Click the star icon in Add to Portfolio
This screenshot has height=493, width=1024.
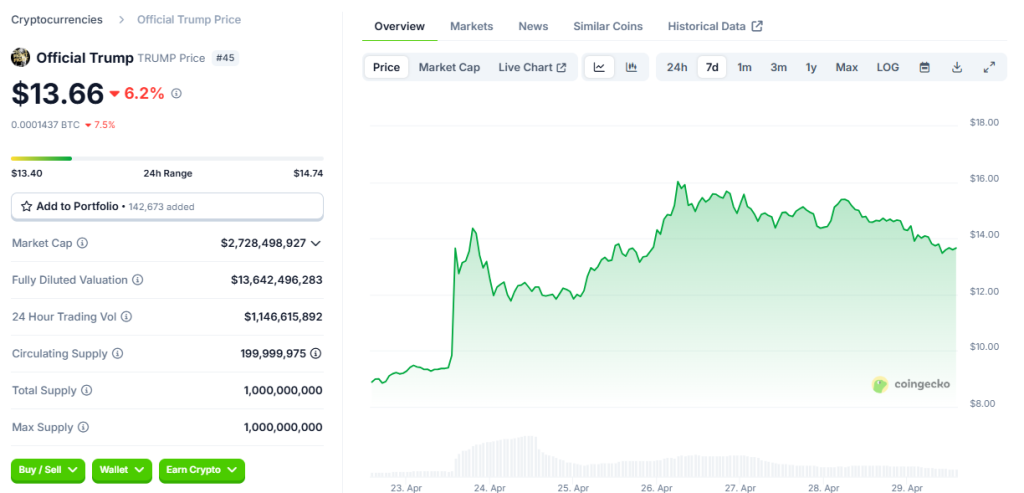click(27, 206)
